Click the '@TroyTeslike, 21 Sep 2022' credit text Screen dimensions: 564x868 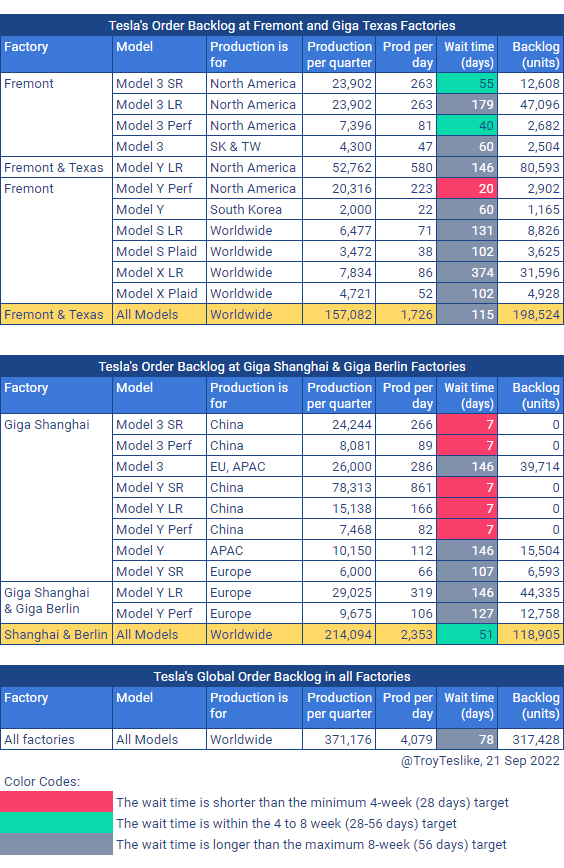480,761
